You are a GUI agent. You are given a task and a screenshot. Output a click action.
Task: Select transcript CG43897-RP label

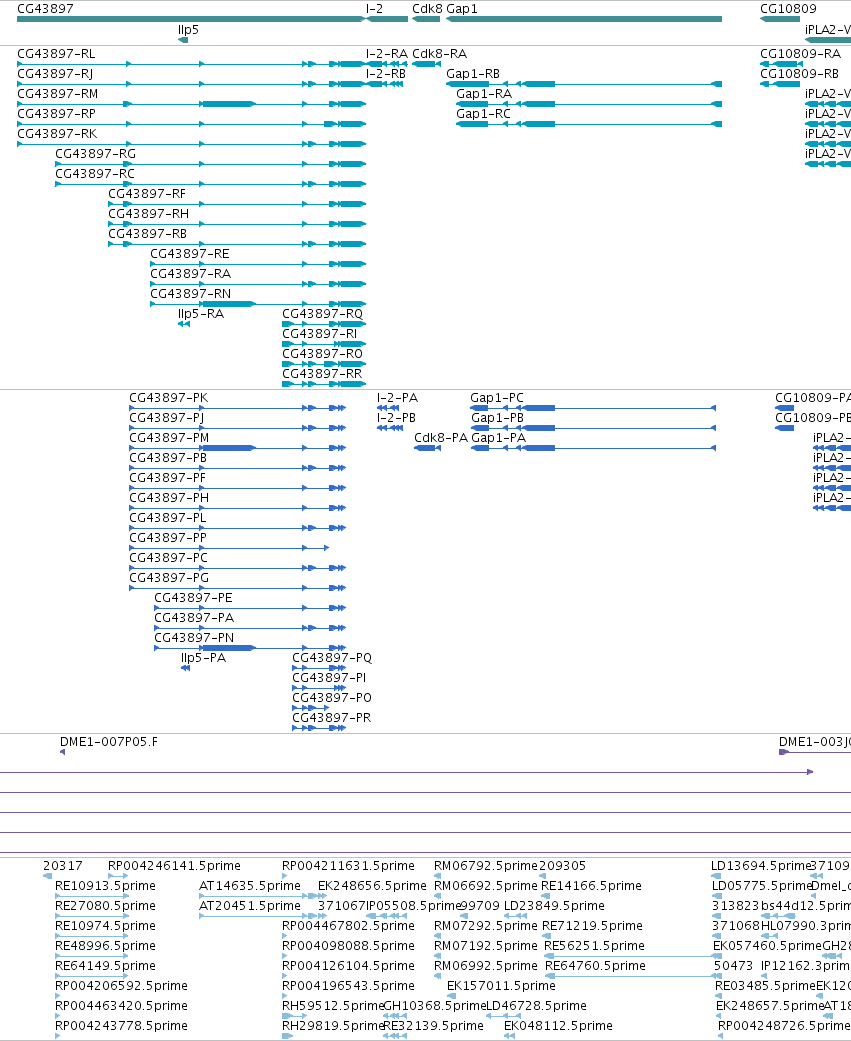click(x=56, y=114)
